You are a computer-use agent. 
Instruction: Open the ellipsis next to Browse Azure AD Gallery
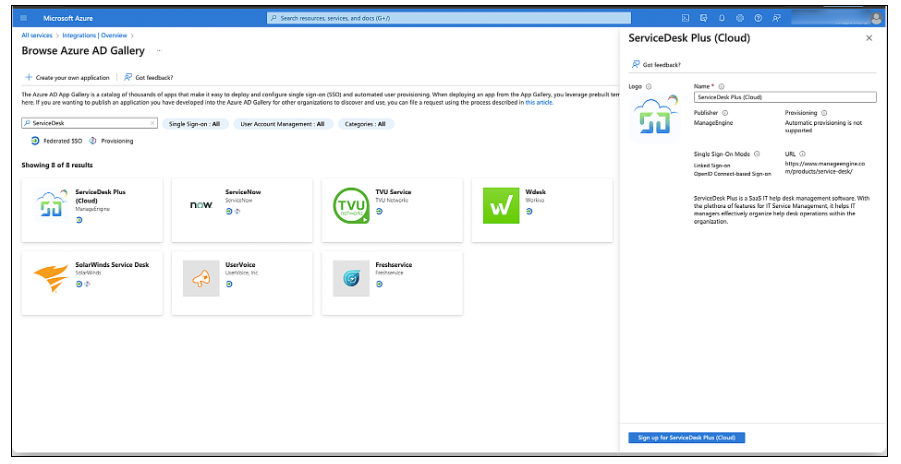click(x=159, y=51)
